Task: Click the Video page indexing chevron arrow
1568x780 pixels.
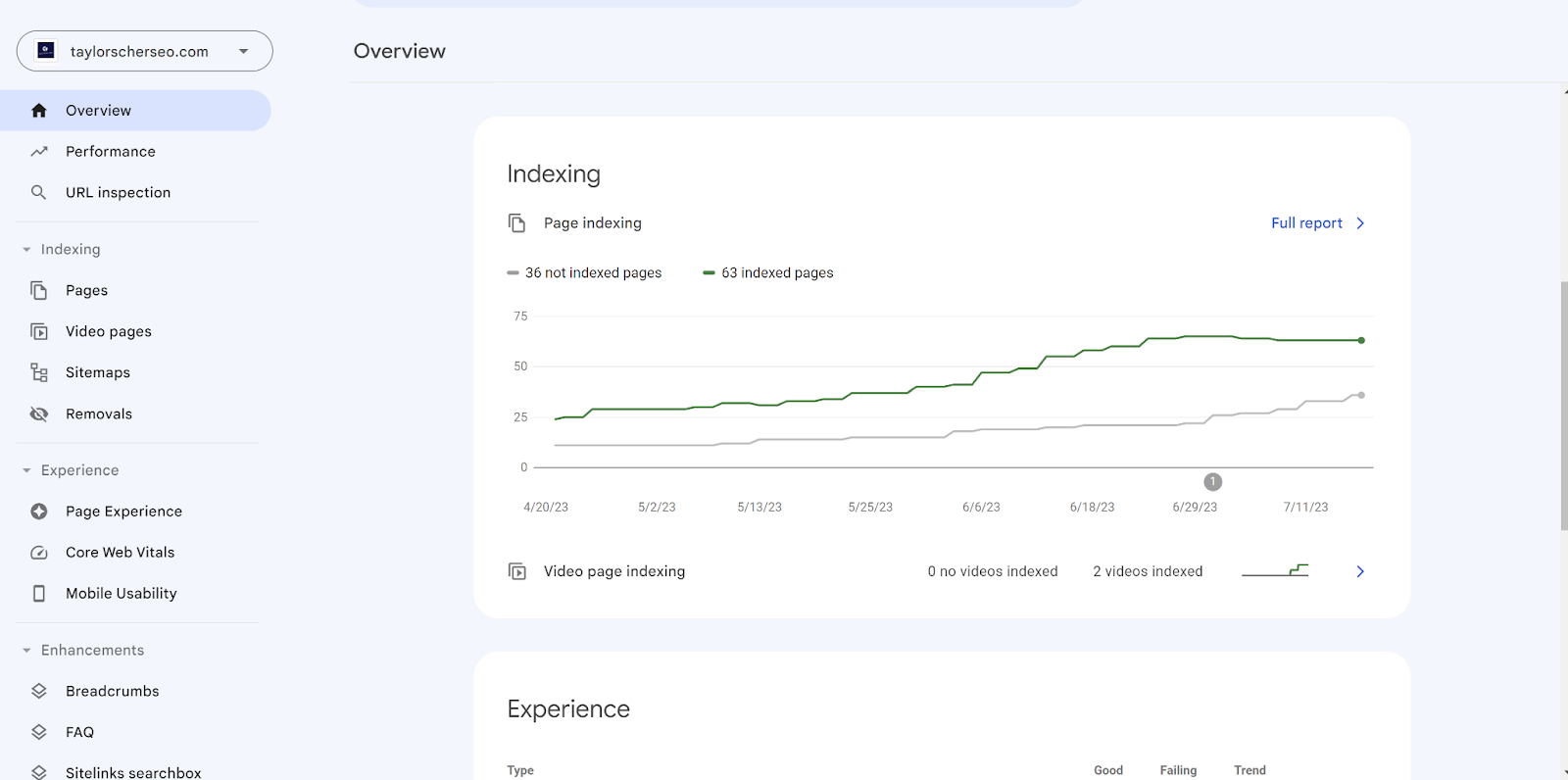Action: click(x=1360, y=571)
